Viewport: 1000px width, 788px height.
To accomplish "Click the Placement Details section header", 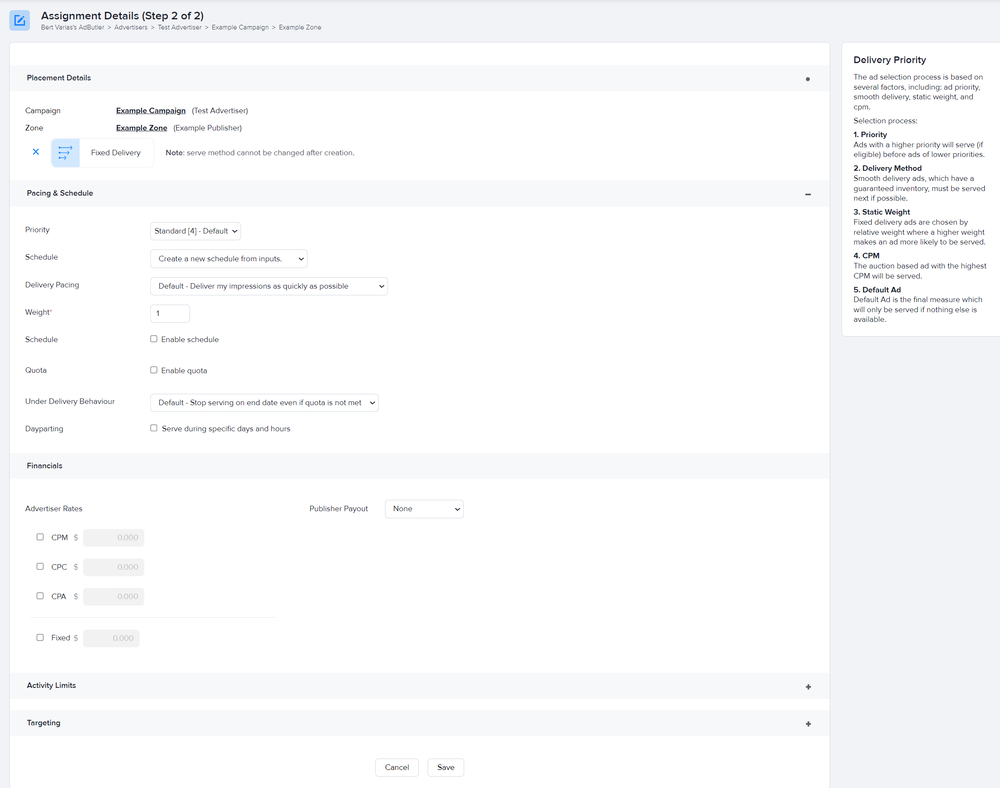I will tap(420, 78).
